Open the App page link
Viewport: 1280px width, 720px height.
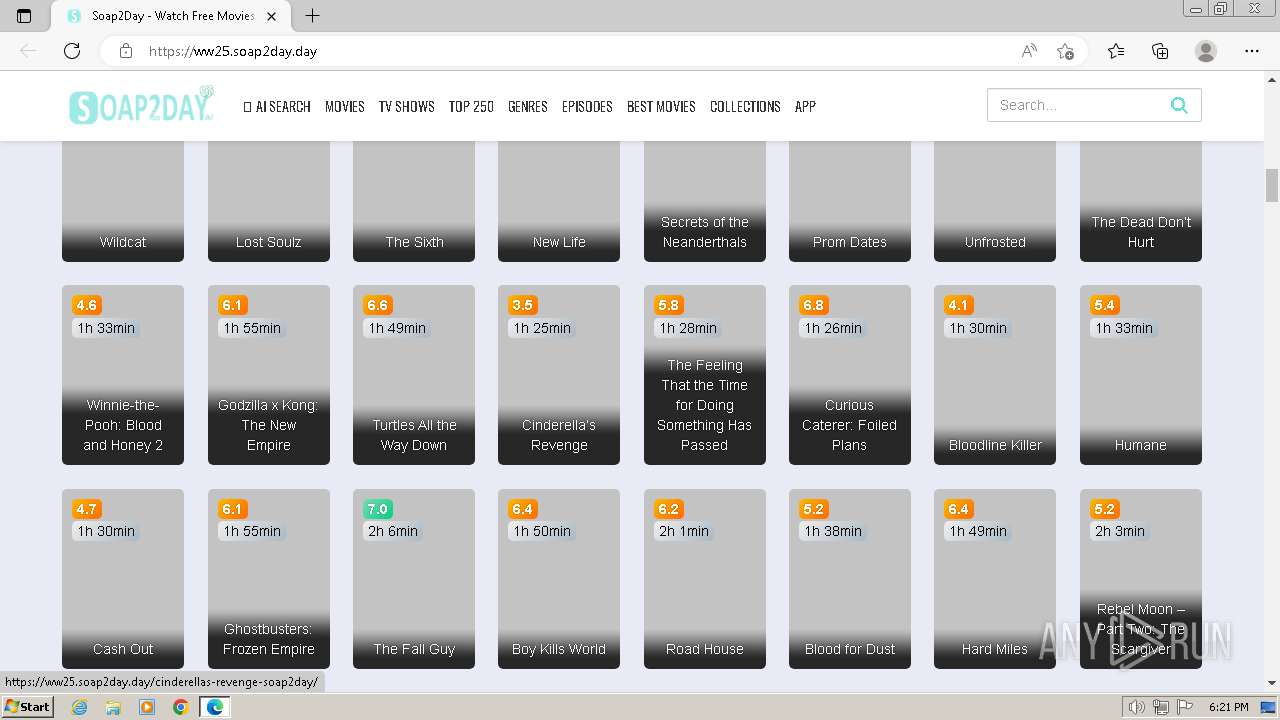point(805,106)
